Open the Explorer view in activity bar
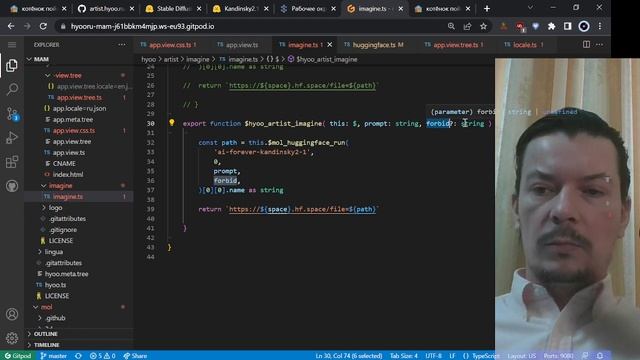Viewport: 640px width, 360px height. (x=12, y=65)
